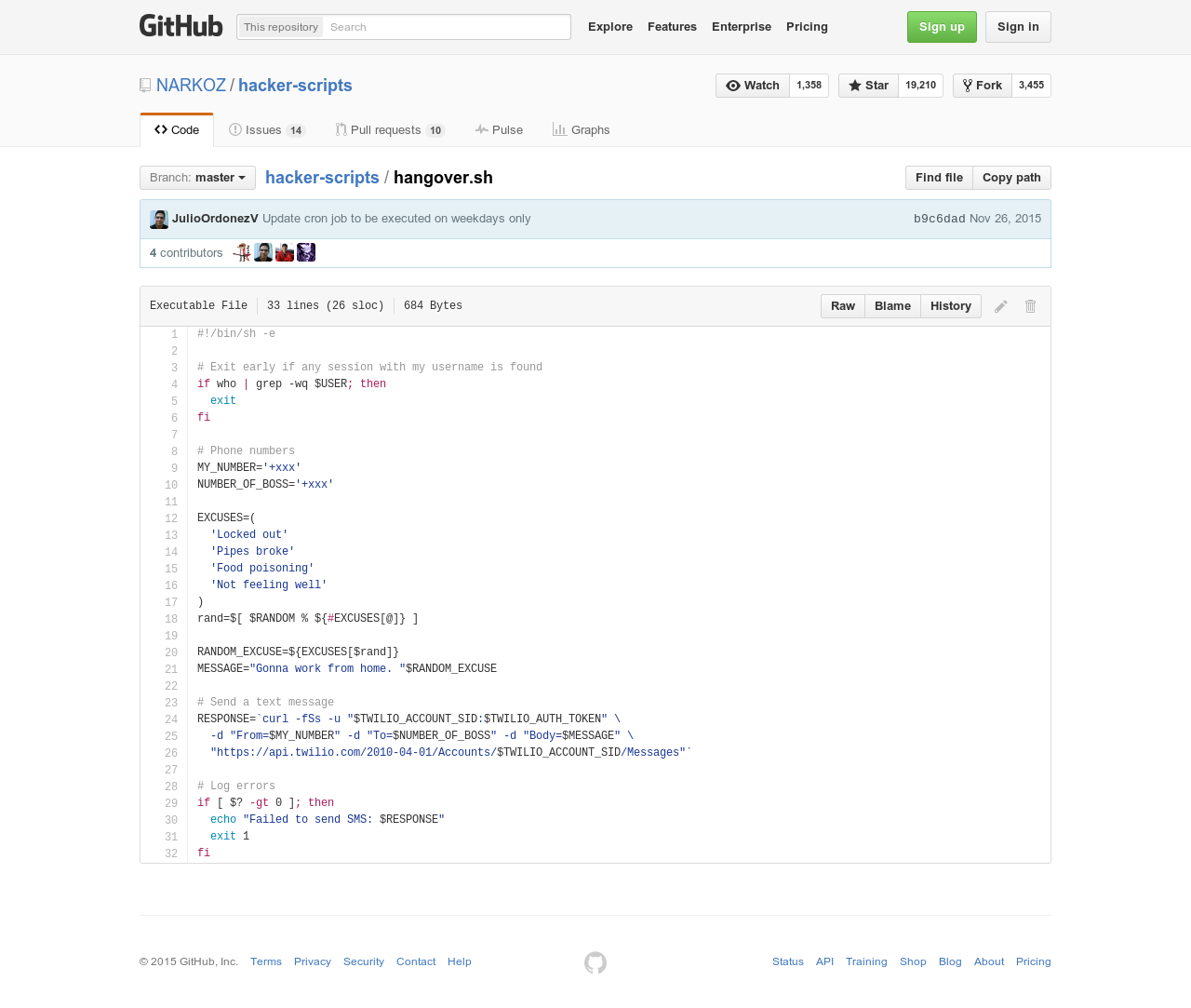
Task: Open the Graphs tab
Action: [x=581, y=130]
